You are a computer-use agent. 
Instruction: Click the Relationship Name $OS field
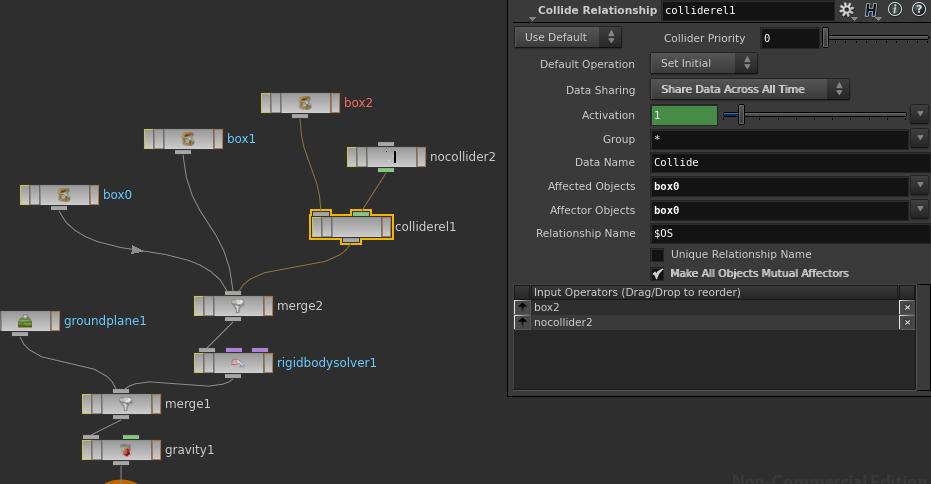click(x=790, y=233)
